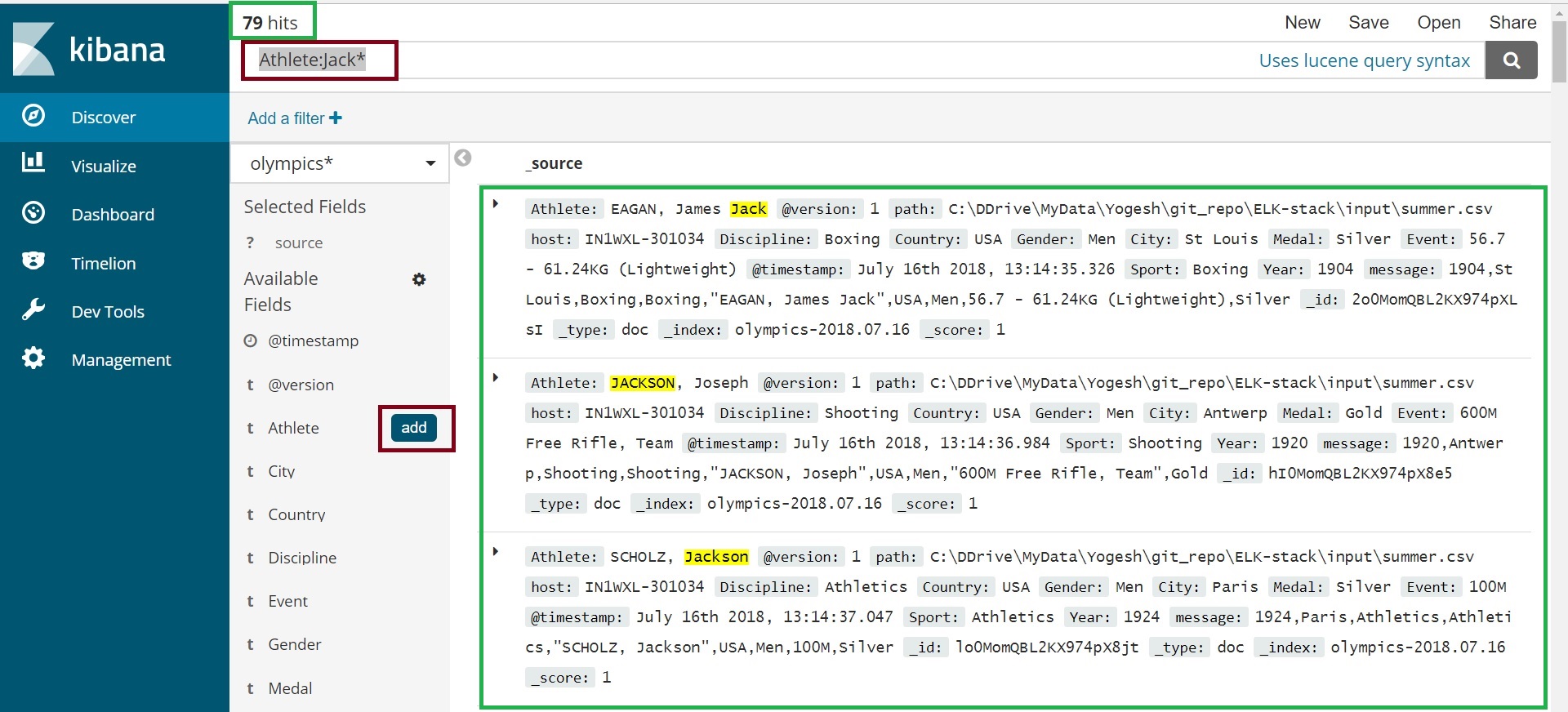
Task: Select the Country field
Action: pos(297,515)
